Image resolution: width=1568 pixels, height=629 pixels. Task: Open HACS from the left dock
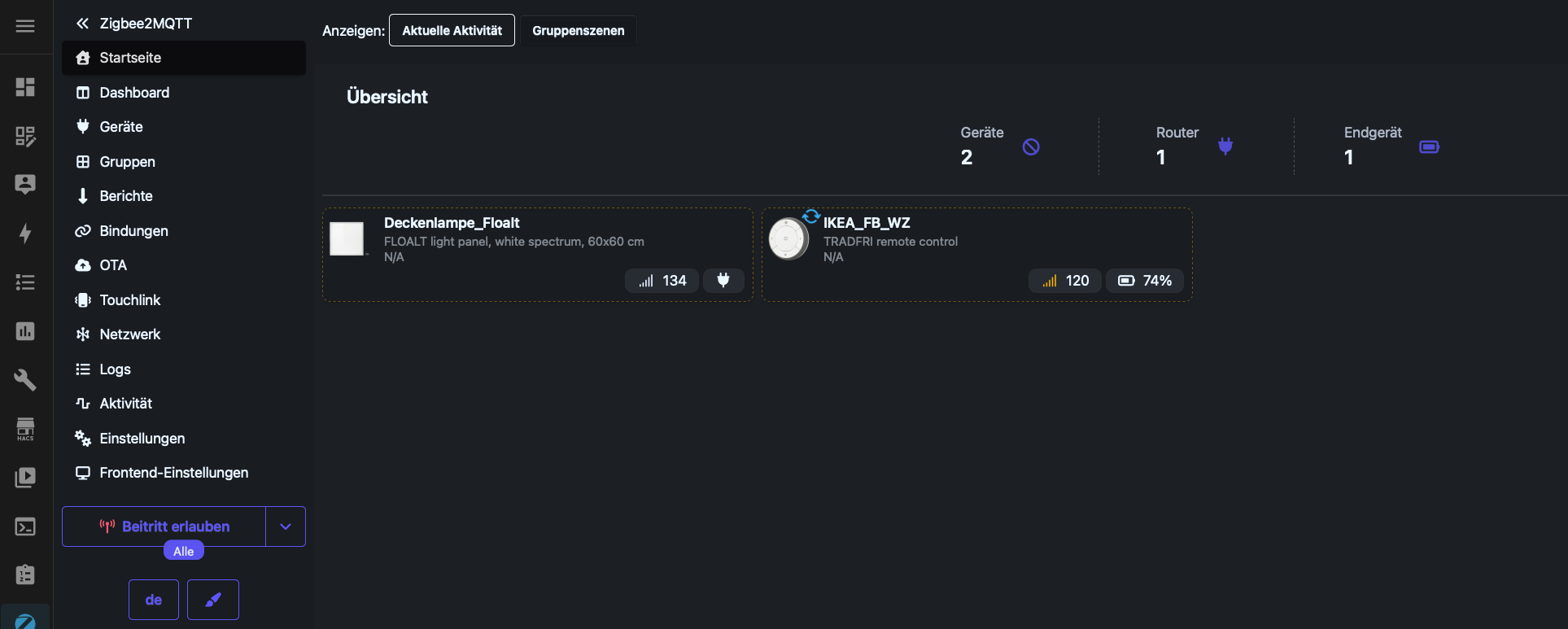pos(25,429)
